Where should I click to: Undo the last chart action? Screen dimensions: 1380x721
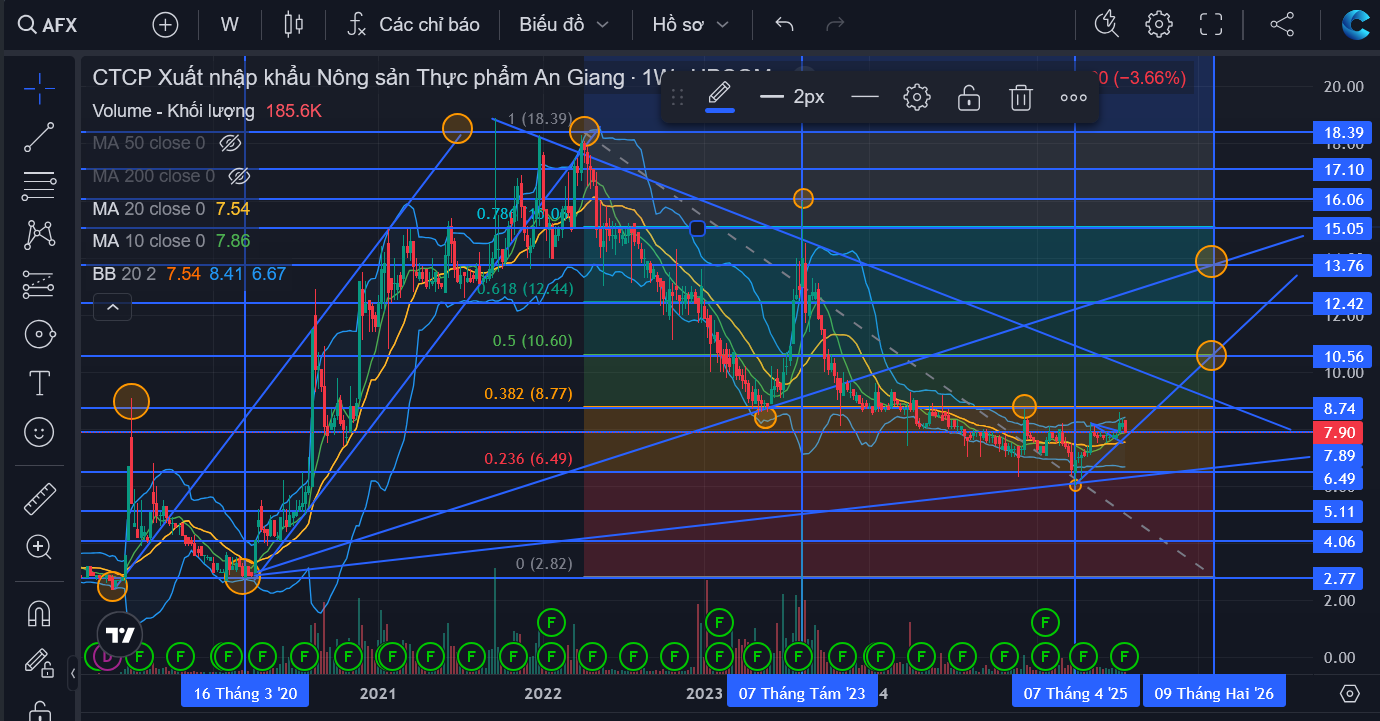[784, 25]
